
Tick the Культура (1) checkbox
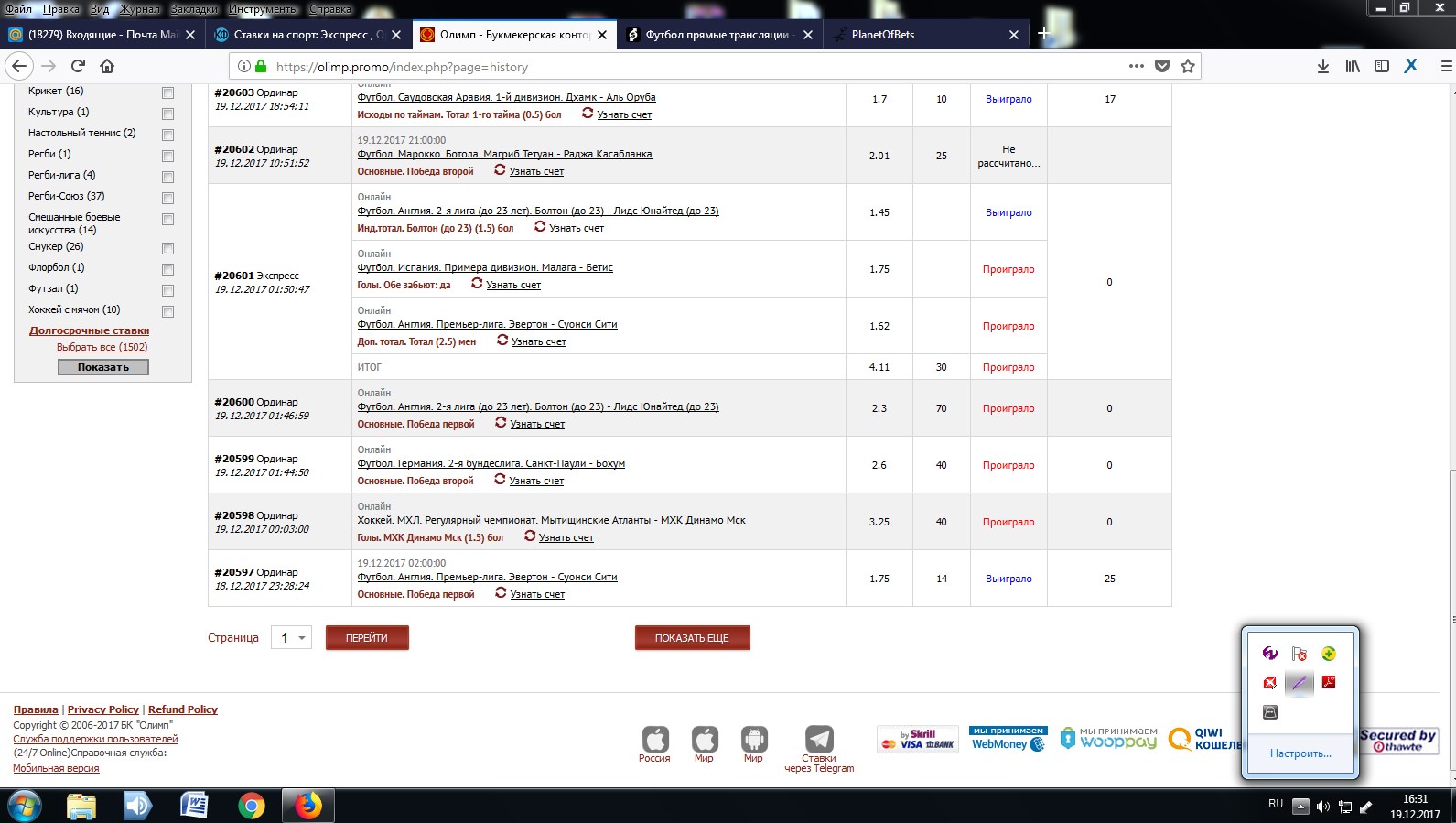click(x=167, y=114)
